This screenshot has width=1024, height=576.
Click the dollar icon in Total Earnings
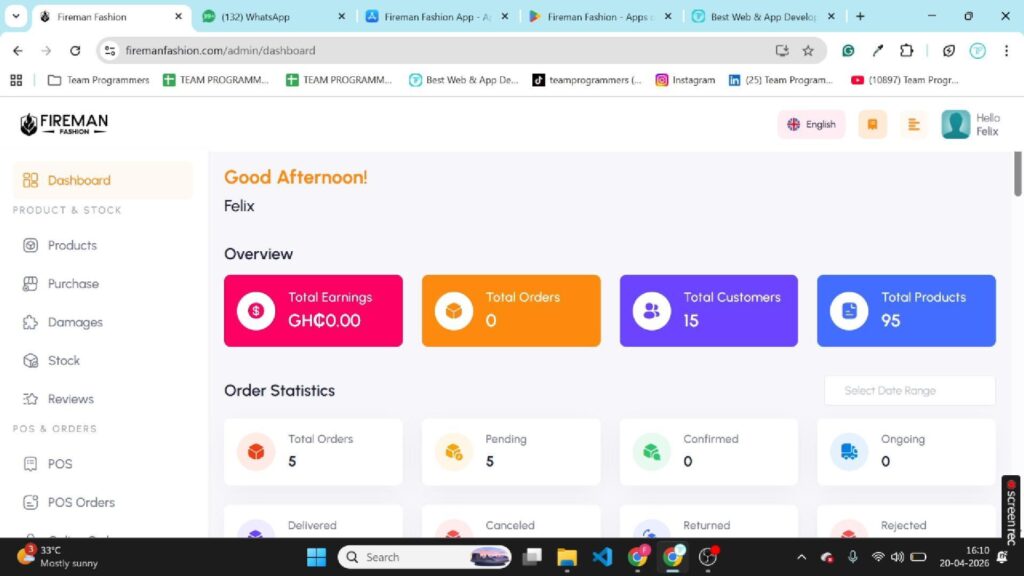coord(256,311)
